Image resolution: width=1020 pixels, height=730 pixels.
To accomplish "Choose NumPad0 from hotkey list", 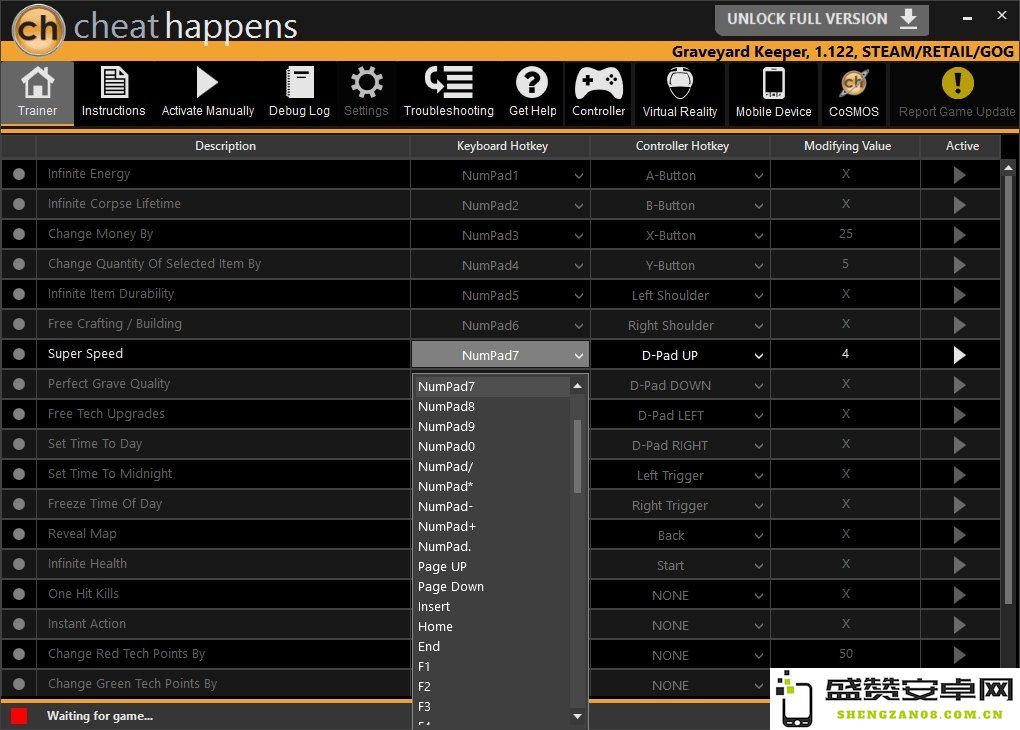I will (492, 446).
